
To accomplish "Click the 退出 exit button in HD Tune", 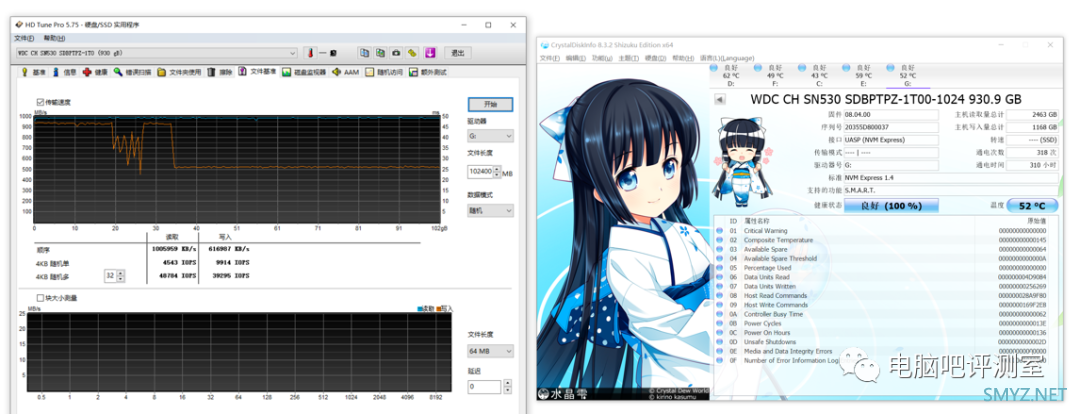I will click(457, 52).
